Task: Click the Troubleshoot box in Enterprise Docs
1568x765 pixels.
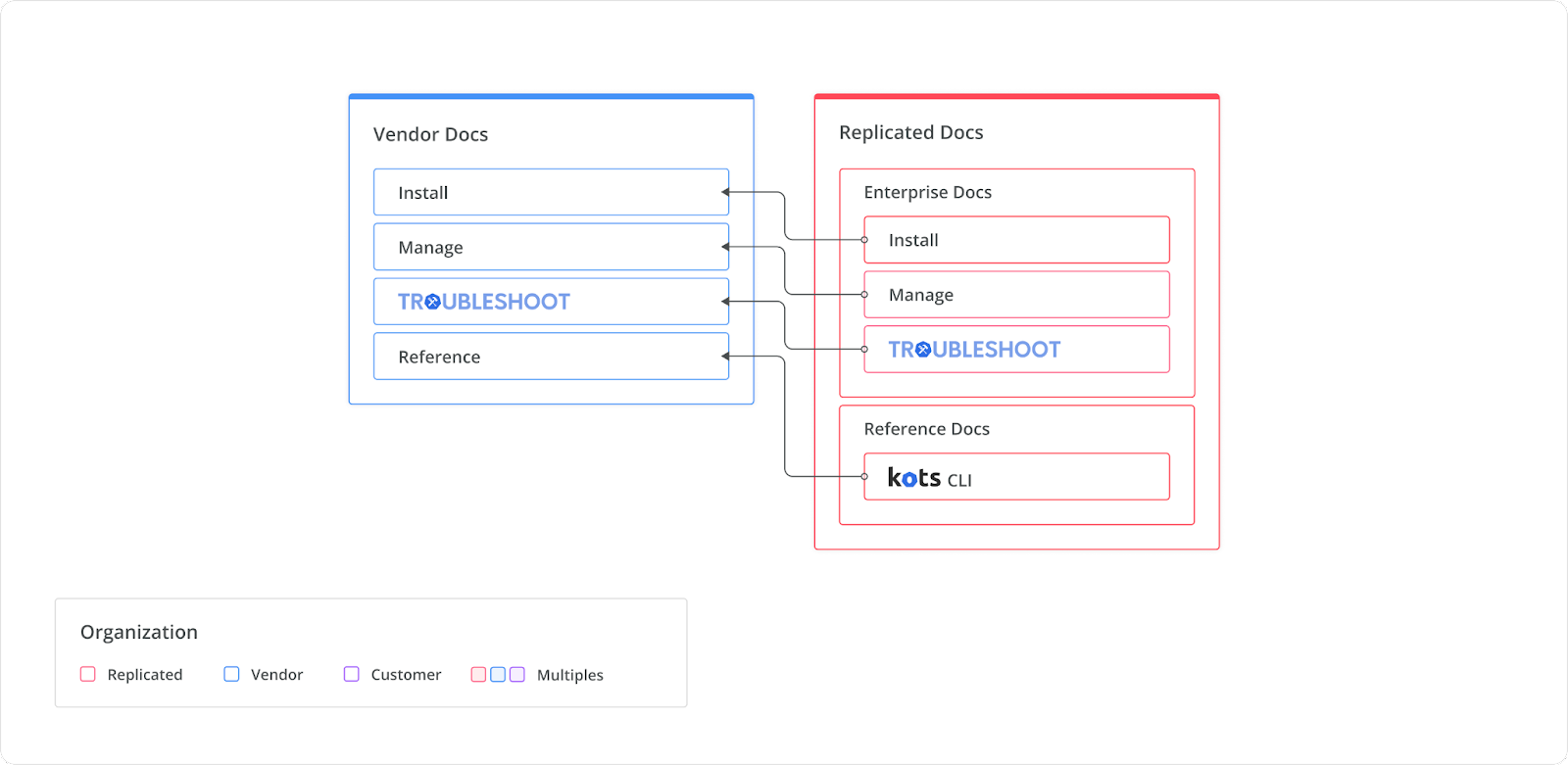Action: point(1016,350)
